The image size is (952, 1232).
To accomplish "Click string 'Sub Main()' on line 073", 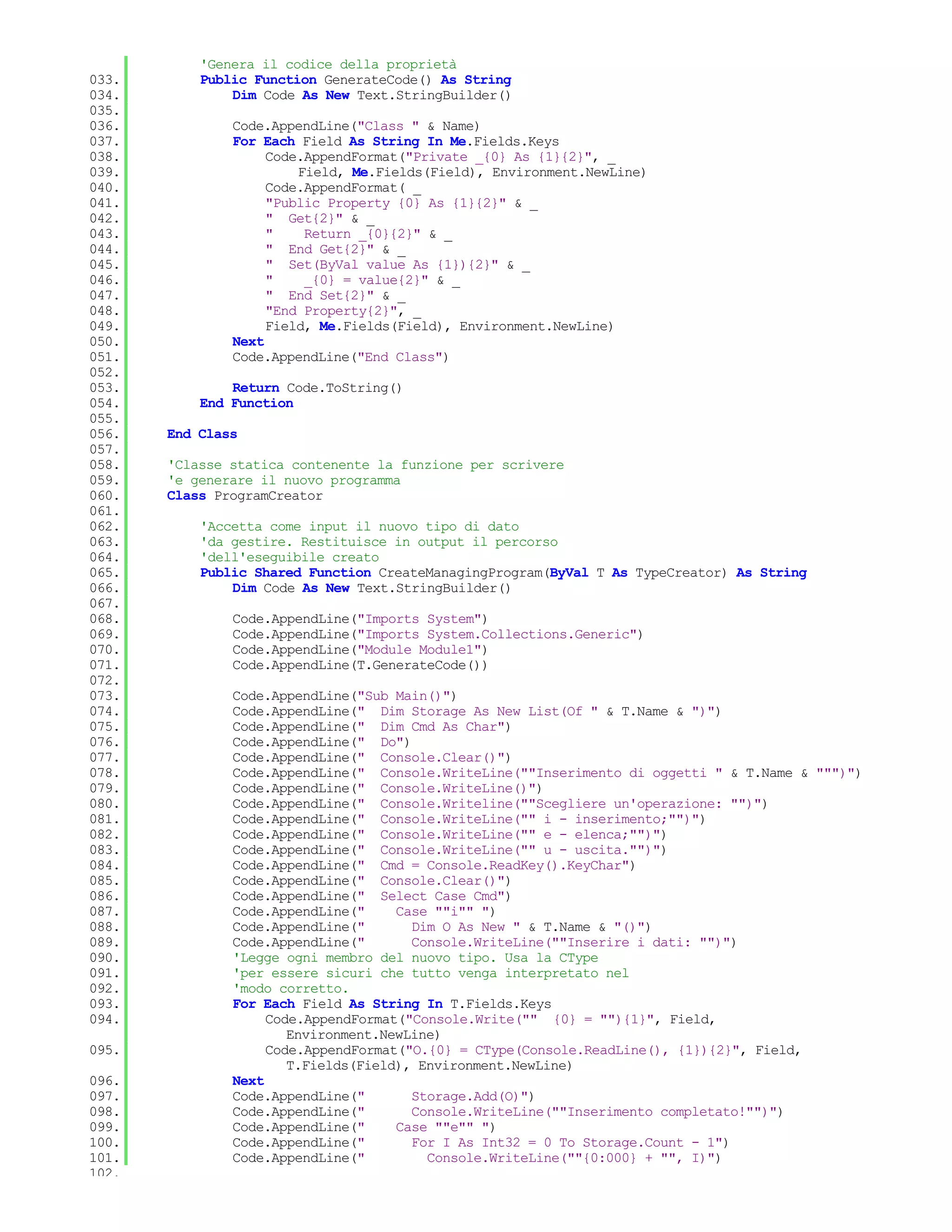I will pos(403,696).
